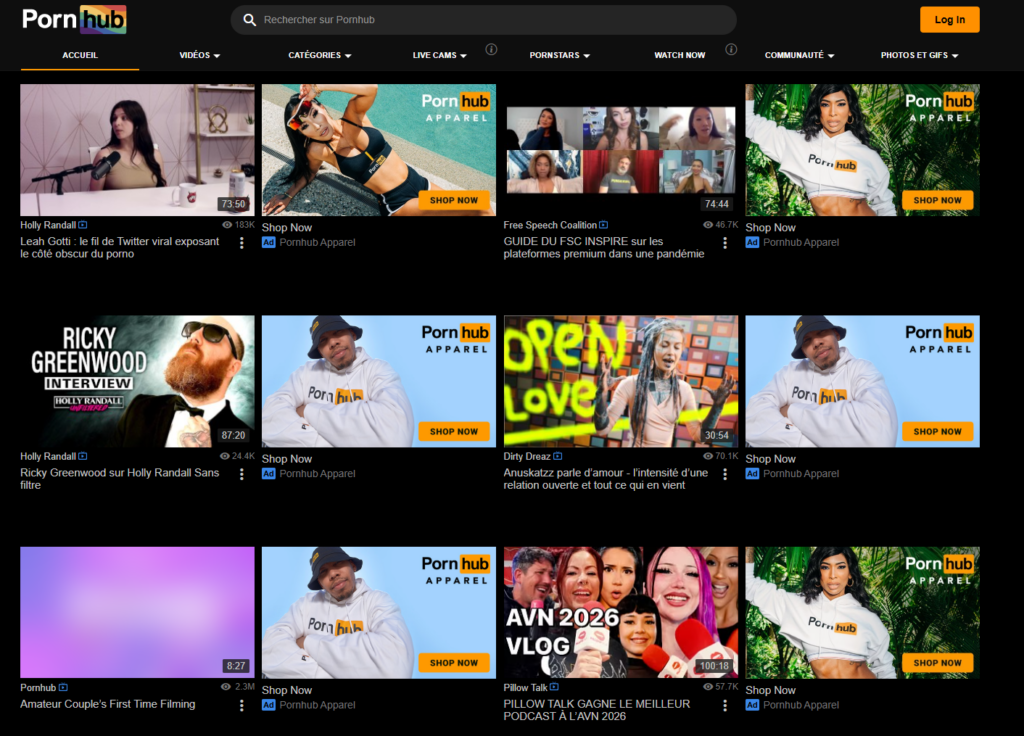The image size is (1024, 736).
Task: Open title 'Leah Gotti : le fil de Twitter viral'
Action: coord(120,248)
